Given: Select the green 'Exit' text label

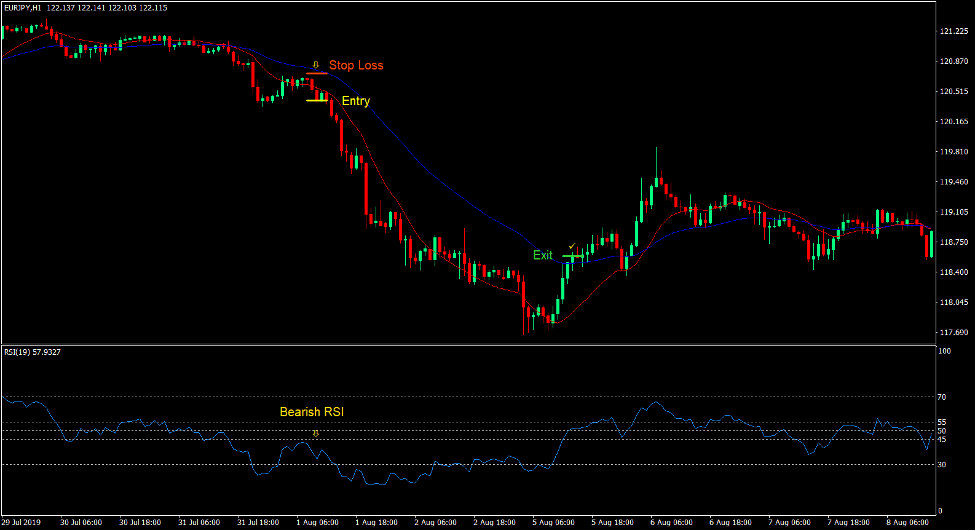Looking at the screenshot, I should pyautogui.click(x=543, y=255).
